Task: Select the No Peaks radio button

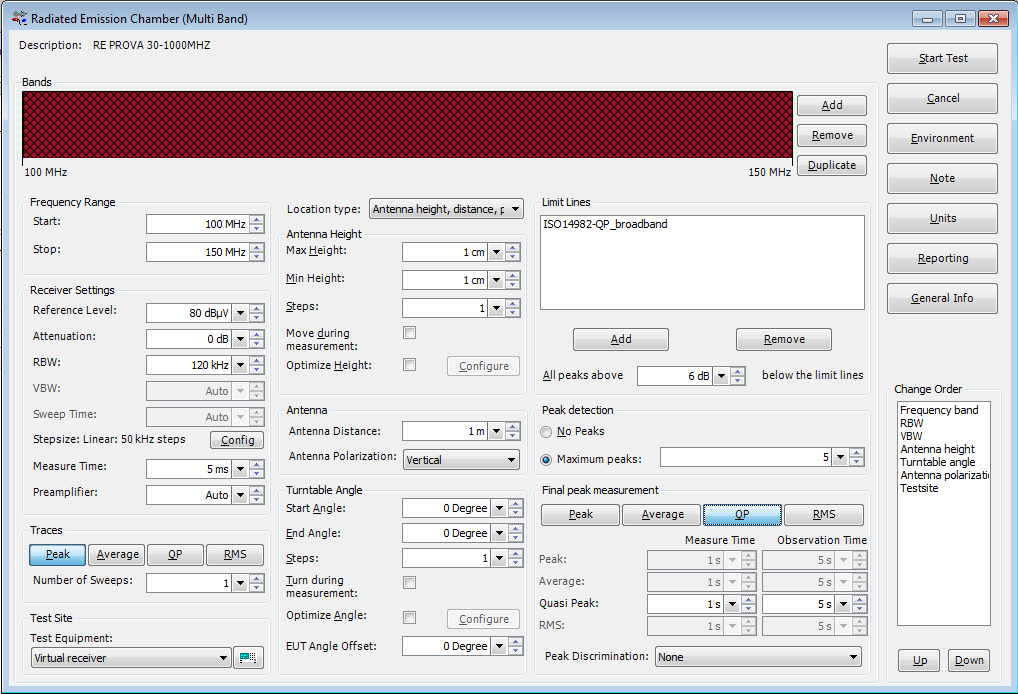Action: point(546,432)
